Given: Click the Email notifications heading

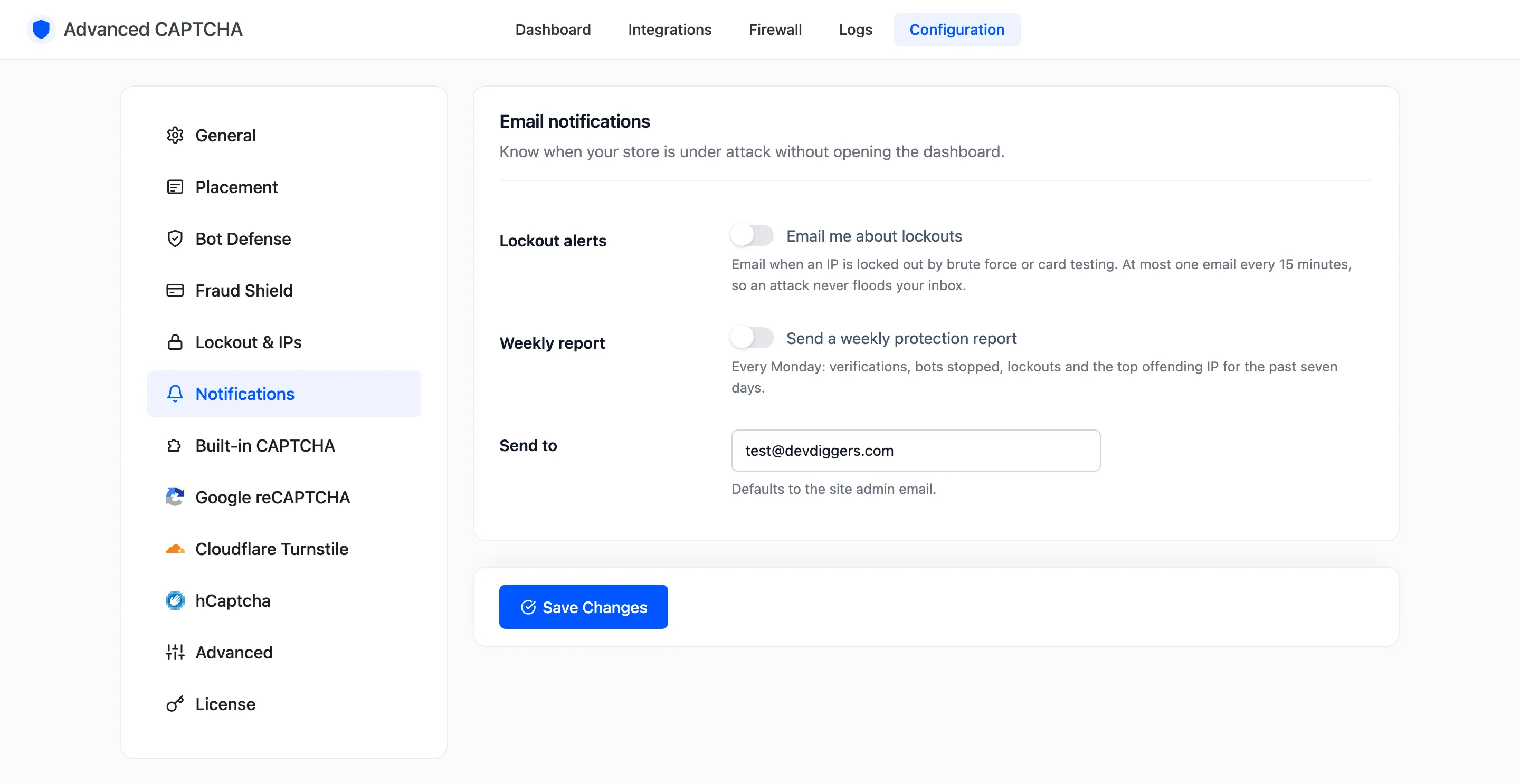Looking at the screenshot, I should click(574, 121).
